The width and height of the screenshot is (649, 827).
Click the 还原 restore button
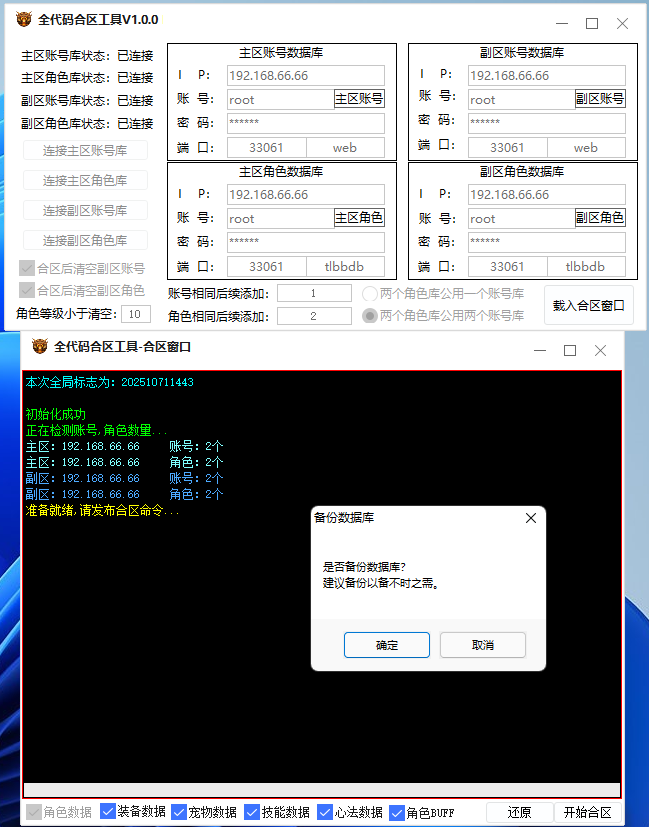click(x=519, y=812)
